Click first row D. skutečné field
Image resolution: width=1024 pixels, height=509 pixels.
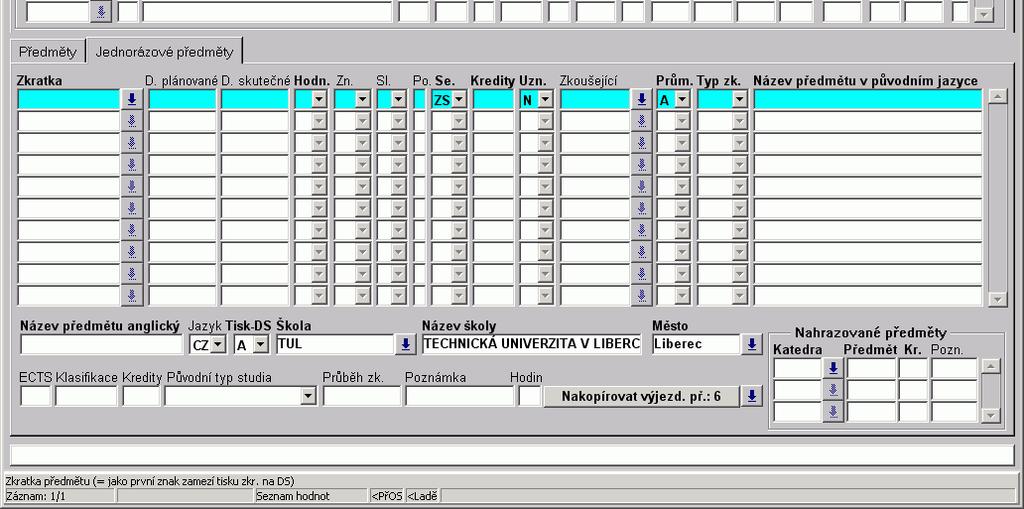255,99
